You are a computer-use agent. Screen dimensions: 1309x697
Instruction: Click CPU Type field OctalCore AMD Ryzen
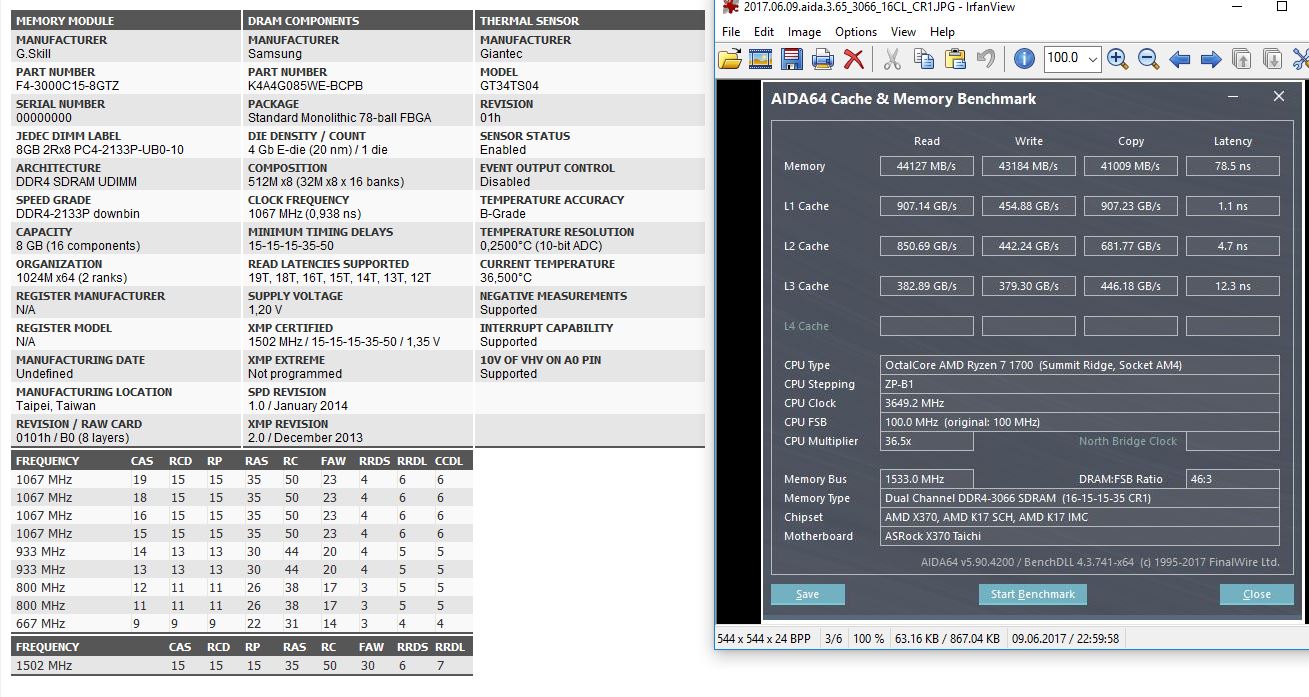tap(1080, 365)
